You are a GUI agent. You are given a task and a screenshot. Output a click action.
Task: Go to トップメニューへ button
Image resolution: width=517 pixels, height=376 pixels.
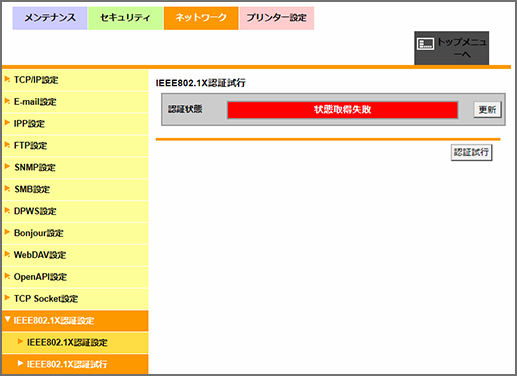451,48
